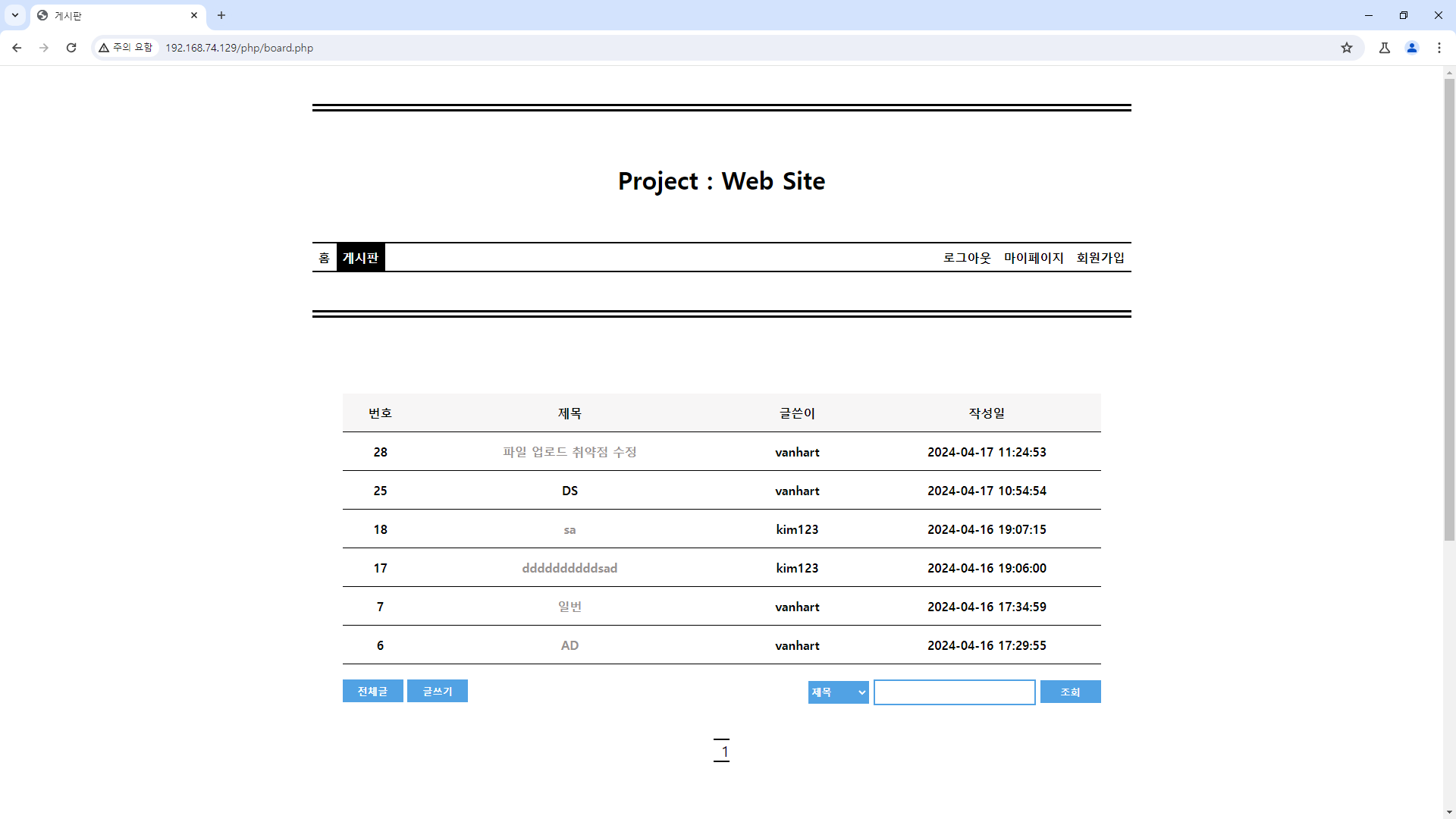1456x819 pixels.
Task: Click post number 7 cell
Action: click(x=381, y=607)
